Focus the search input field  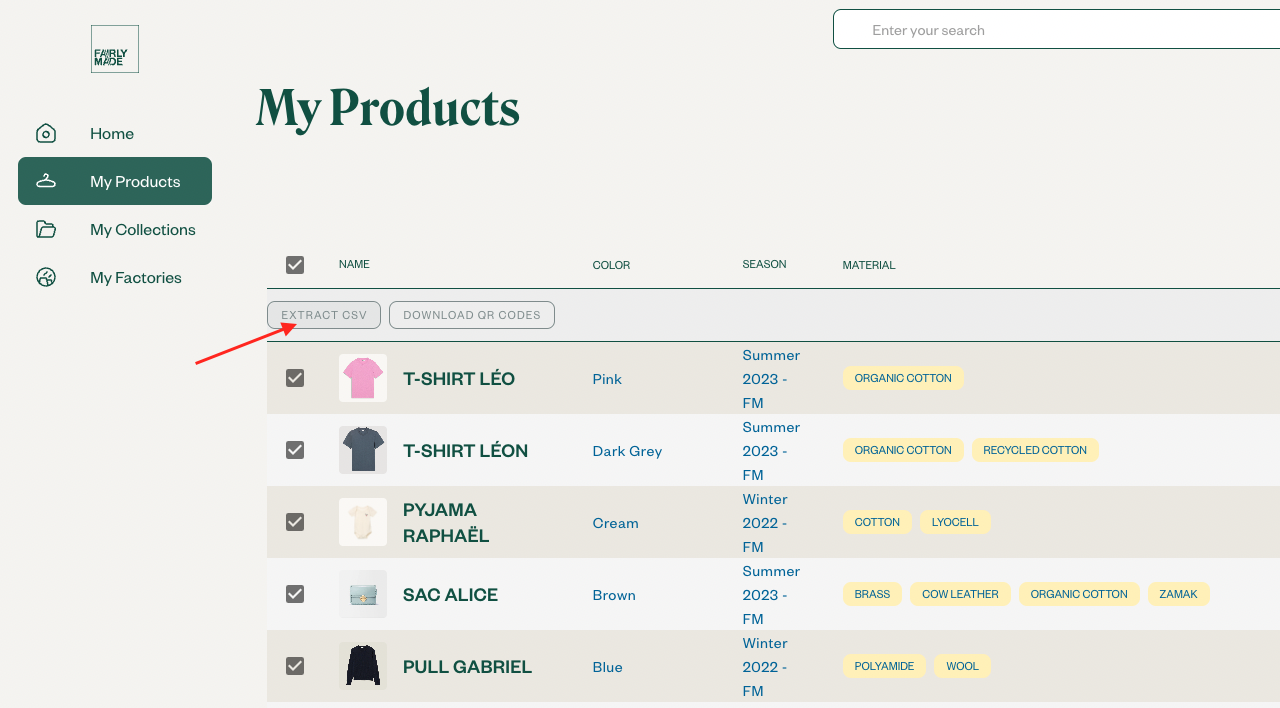click(x=1060, y=30)
